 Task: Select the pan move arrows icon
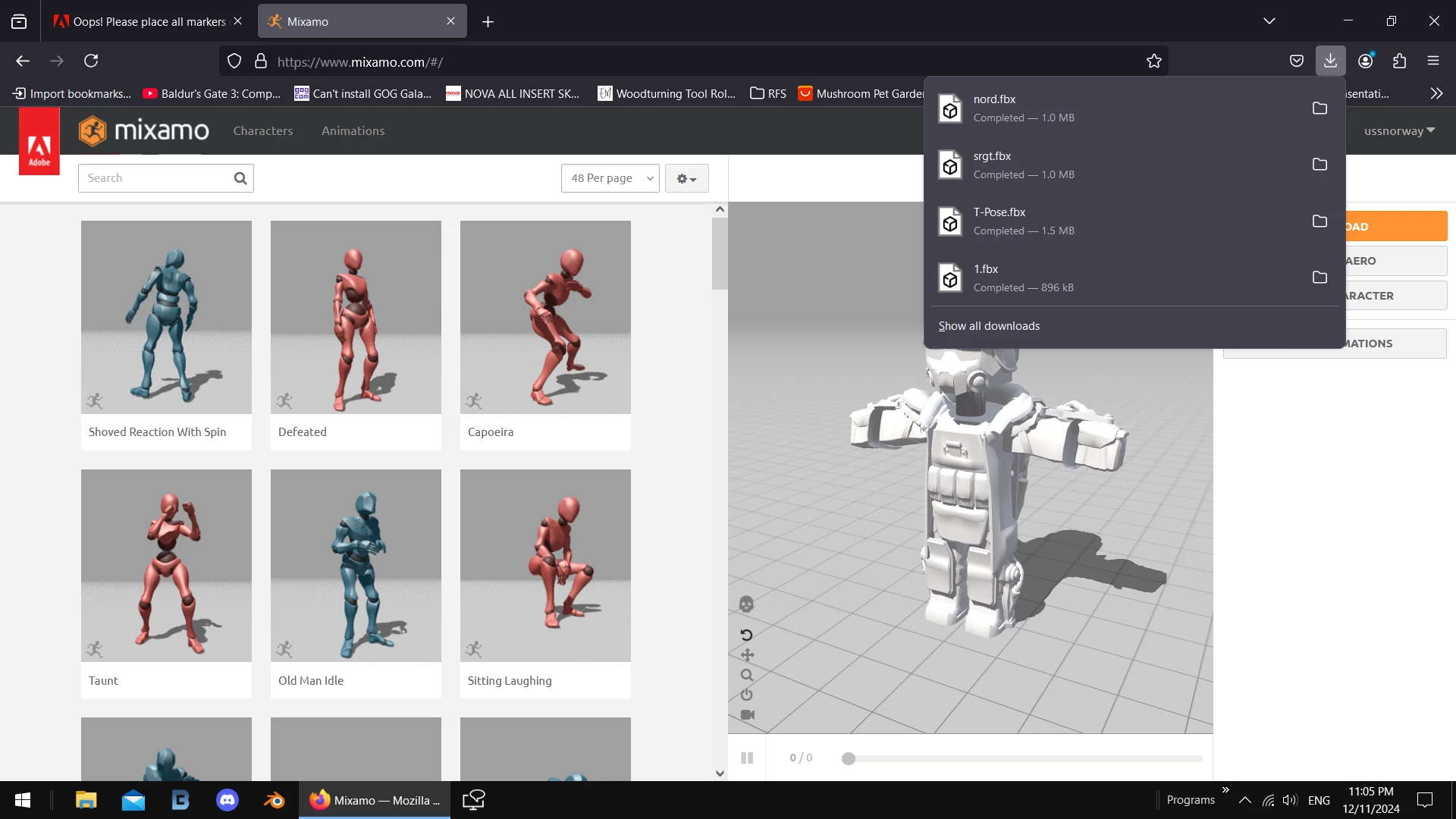click(x=747, y=655)
